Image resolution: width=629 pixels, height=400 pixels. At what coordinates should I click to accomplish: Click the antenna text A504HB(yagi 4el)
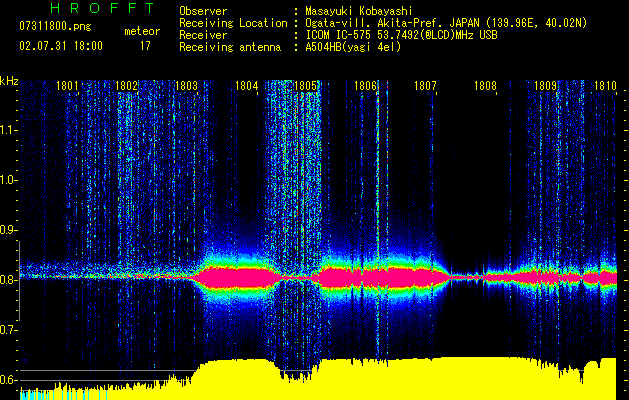click(353, 47)
